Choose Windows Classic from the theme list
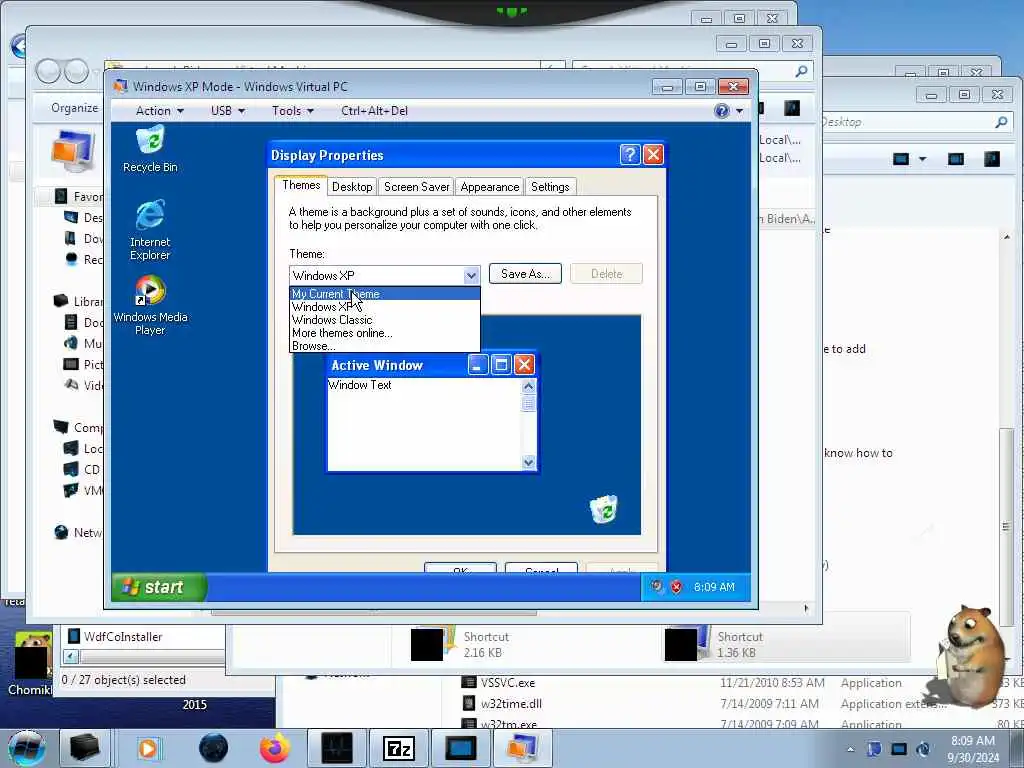 click(x=385, y=320)
